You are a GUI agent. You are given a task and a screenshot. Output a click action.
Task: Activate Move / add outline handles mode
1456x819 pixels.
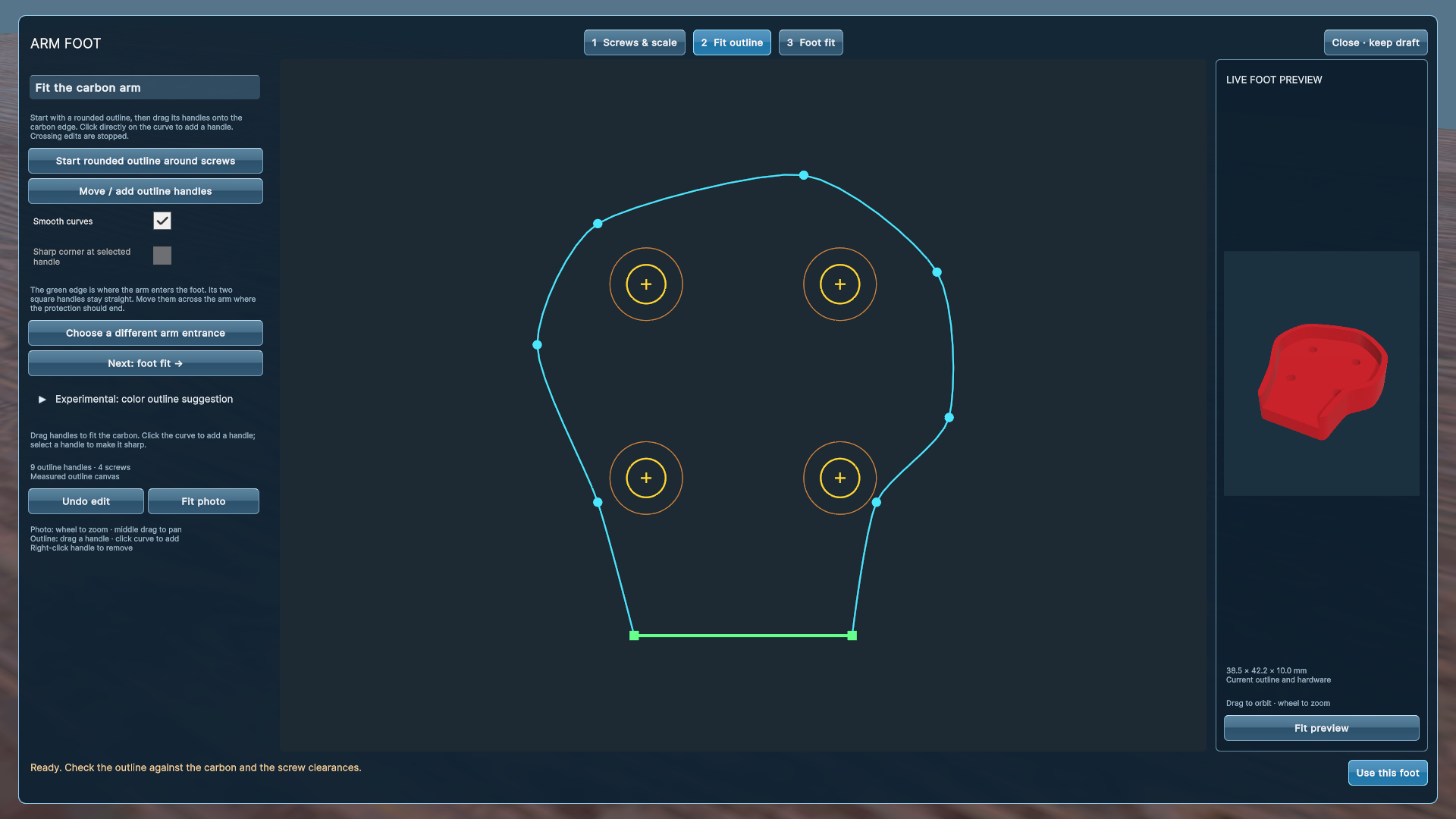pos(146,191)
